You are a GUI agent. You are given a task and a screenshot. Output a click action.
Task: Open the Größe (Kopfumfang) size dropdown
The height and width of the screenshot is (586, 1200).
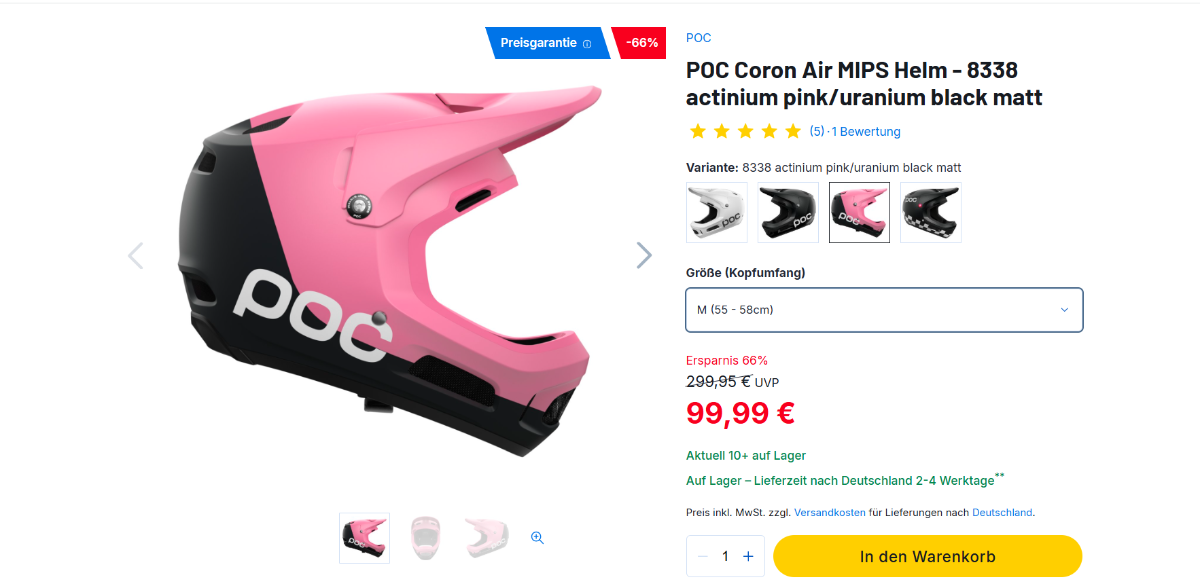coord(884,310)
